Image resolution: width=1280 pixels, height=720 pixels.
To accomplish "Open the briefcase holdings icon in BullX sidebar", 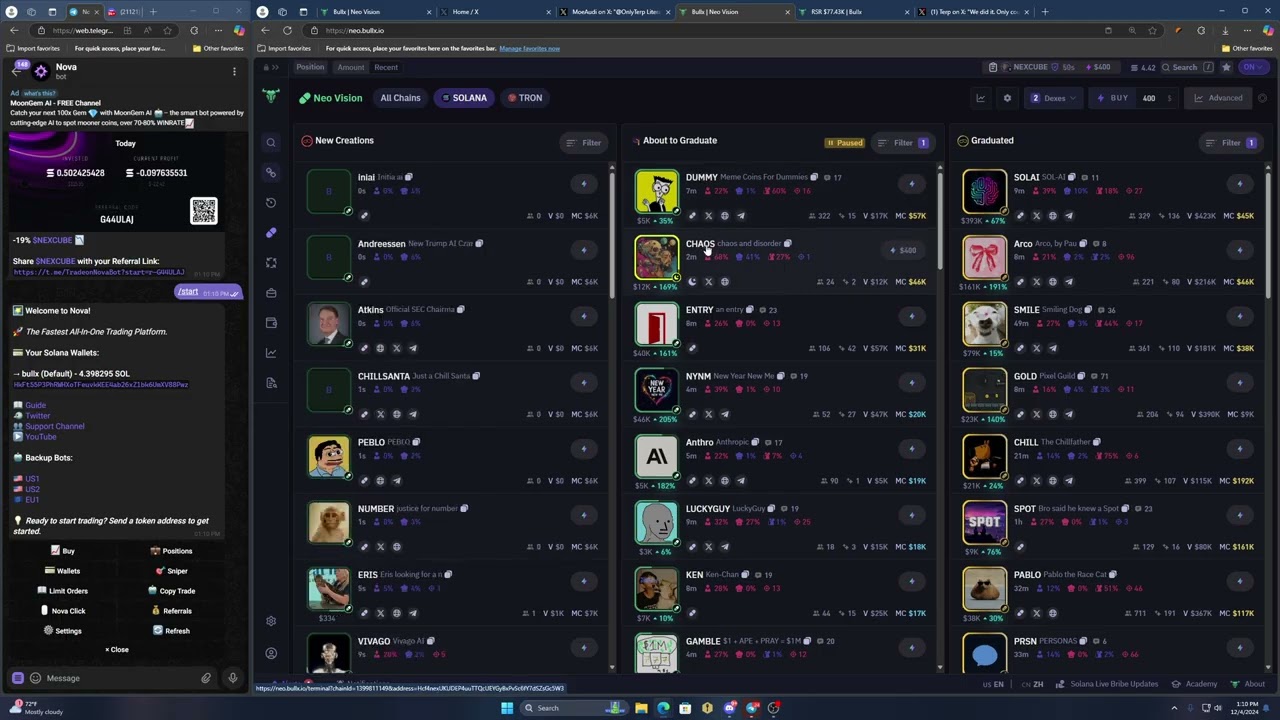I will coord(271,293).
